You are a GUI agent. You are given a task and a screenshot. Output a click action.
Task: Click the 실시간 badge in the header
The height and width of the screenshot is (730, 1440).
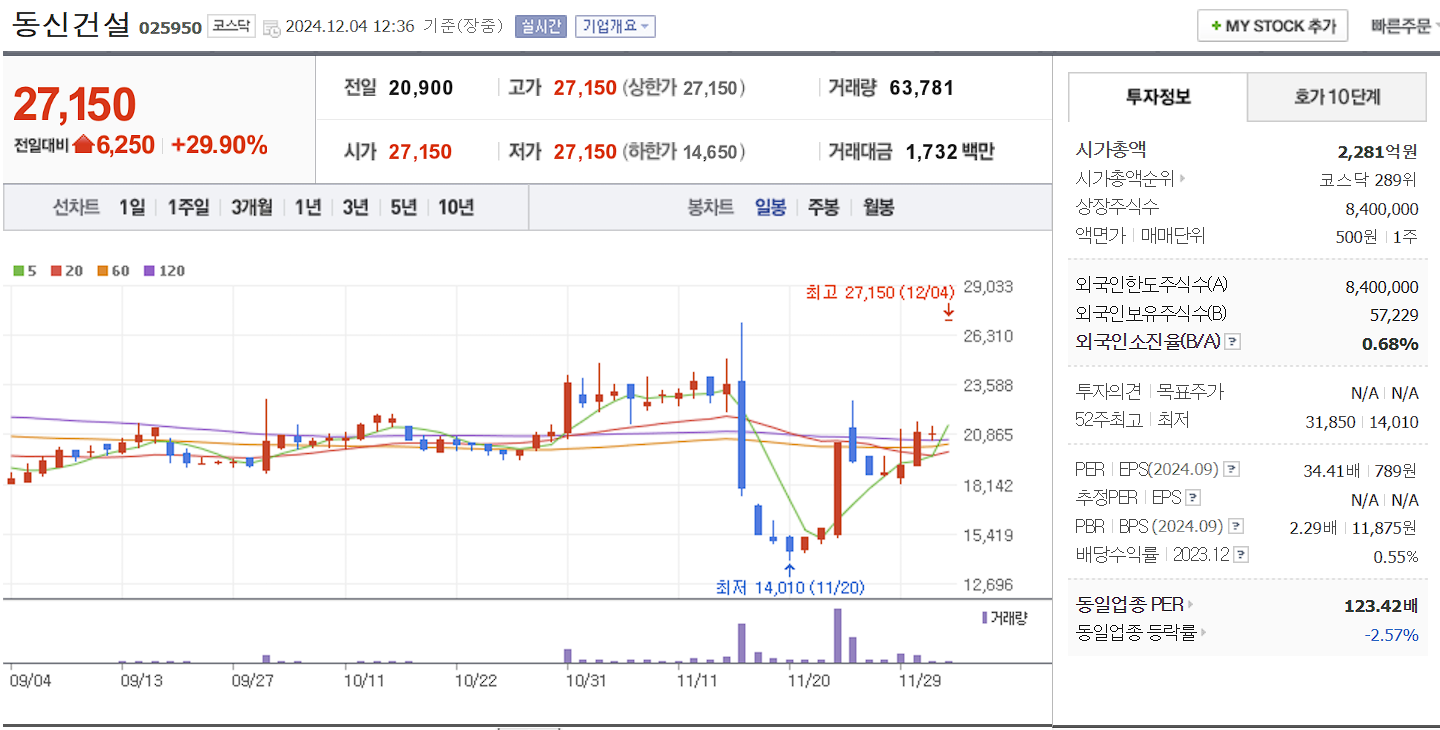coord(540,26)
